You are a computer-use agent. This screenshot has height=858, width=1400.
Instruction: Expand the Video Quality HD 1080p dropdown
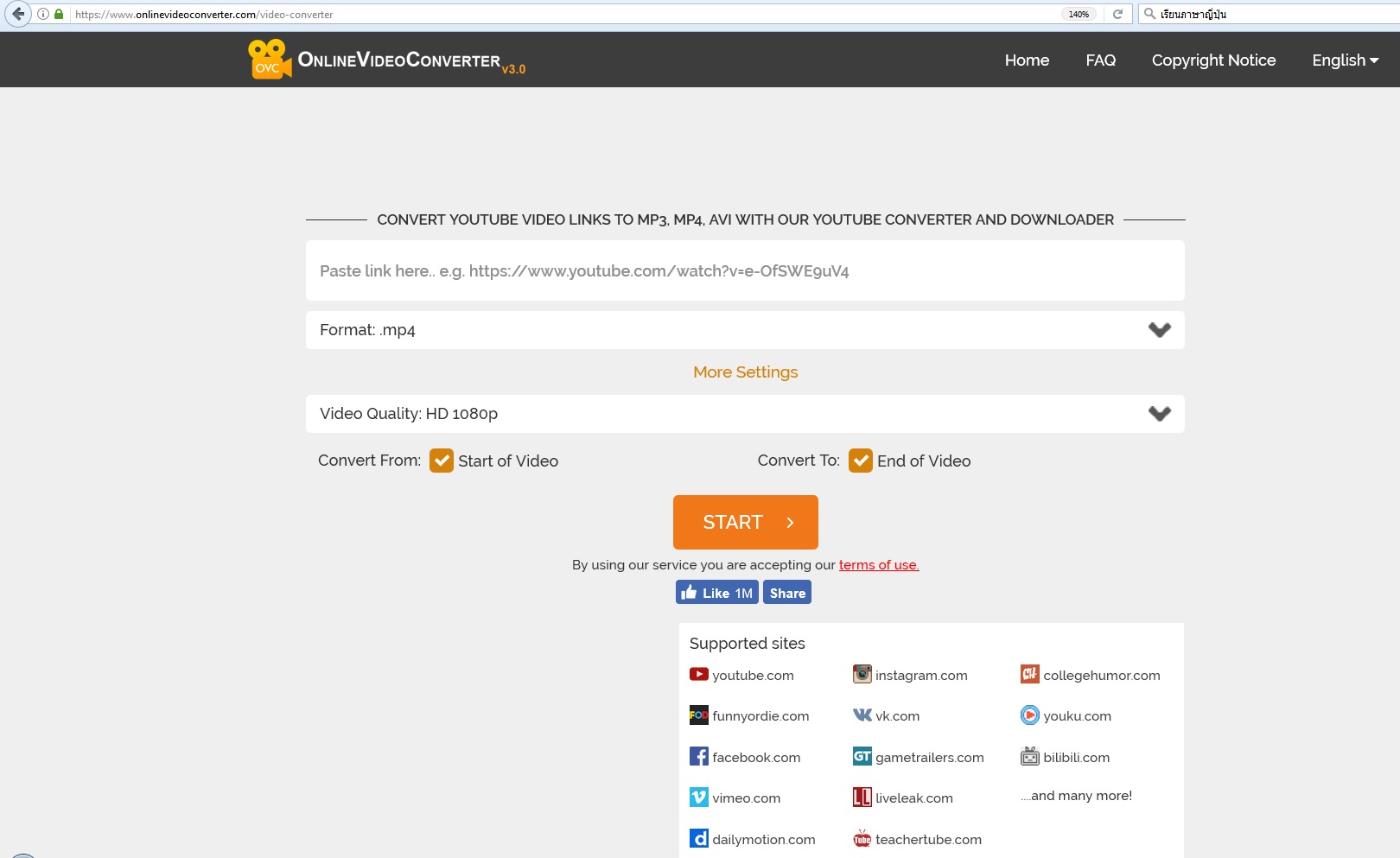point(745,414)
